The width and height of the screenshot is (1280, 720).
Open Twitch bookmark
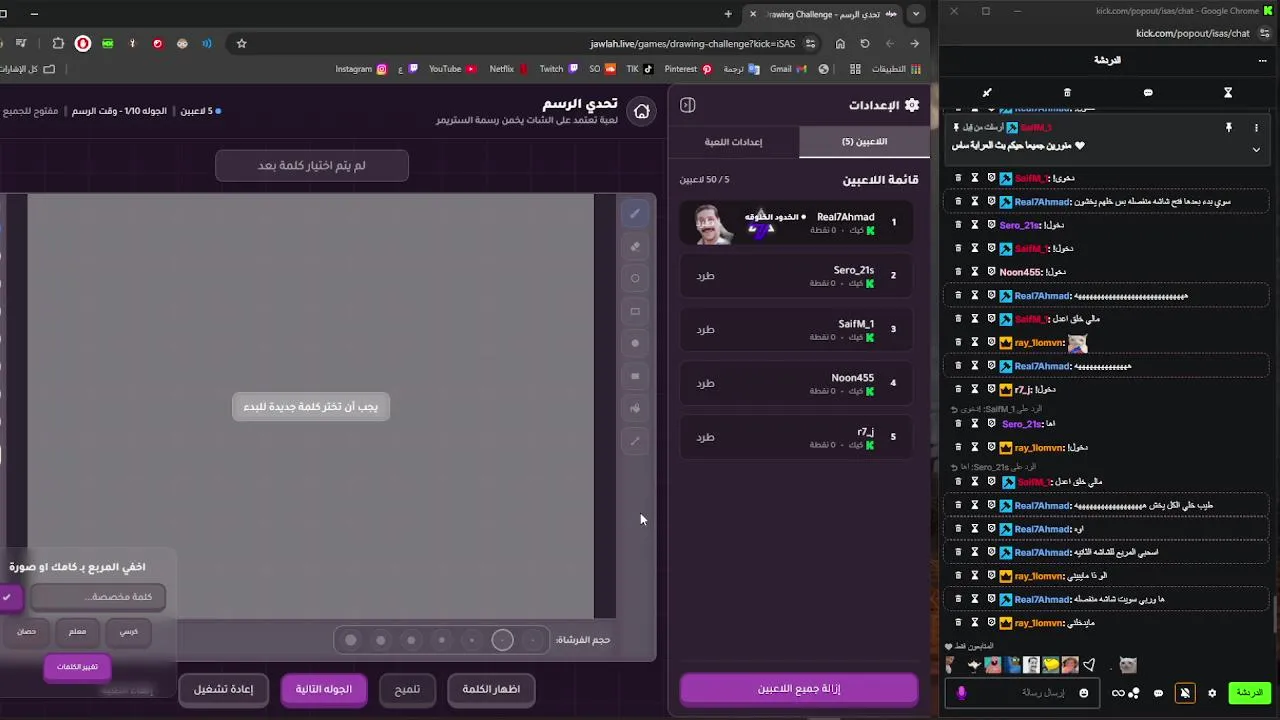(559, 69)
